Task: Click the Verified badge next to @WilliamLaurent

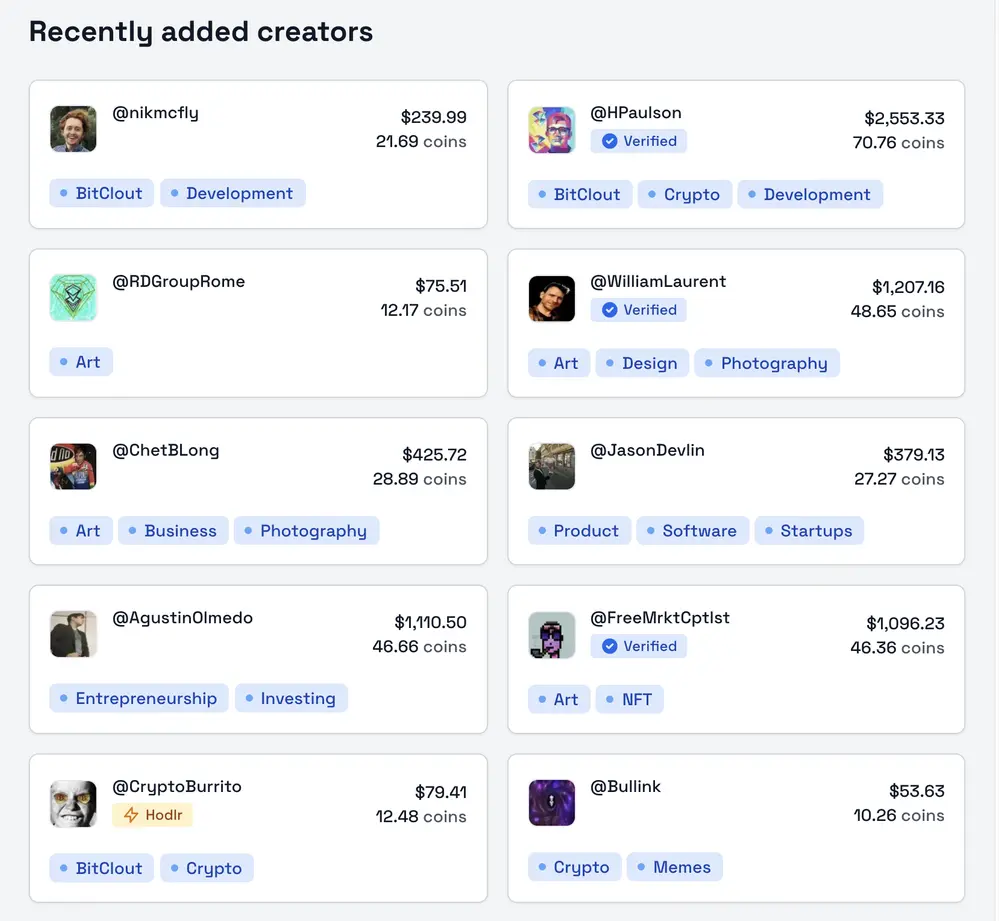Action: pos(638,309)
